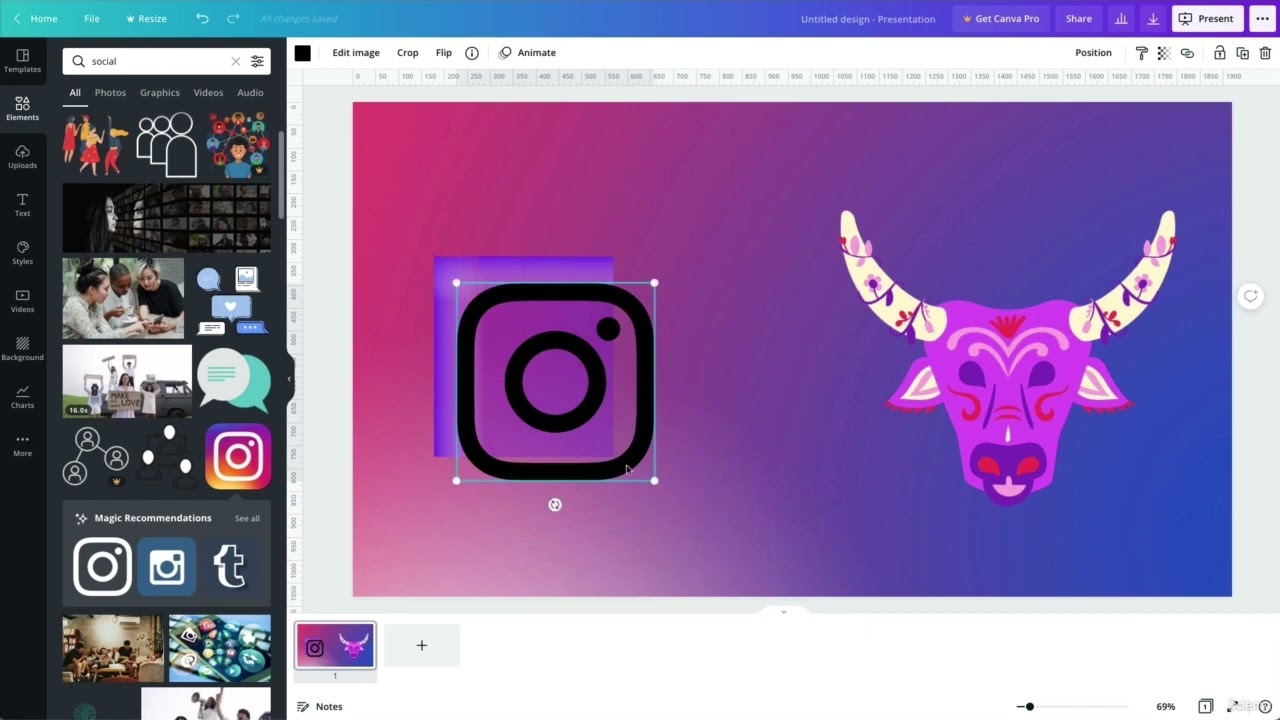Click the Edit image button
Viewport: 1280px width, 720px height.
coord(356,53)
